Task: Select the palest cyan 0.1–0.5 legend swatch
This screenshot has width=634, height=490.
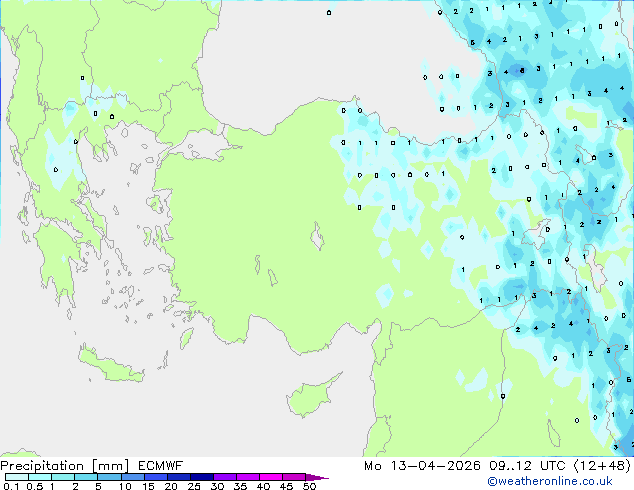Action: click(x=17, y=477)
